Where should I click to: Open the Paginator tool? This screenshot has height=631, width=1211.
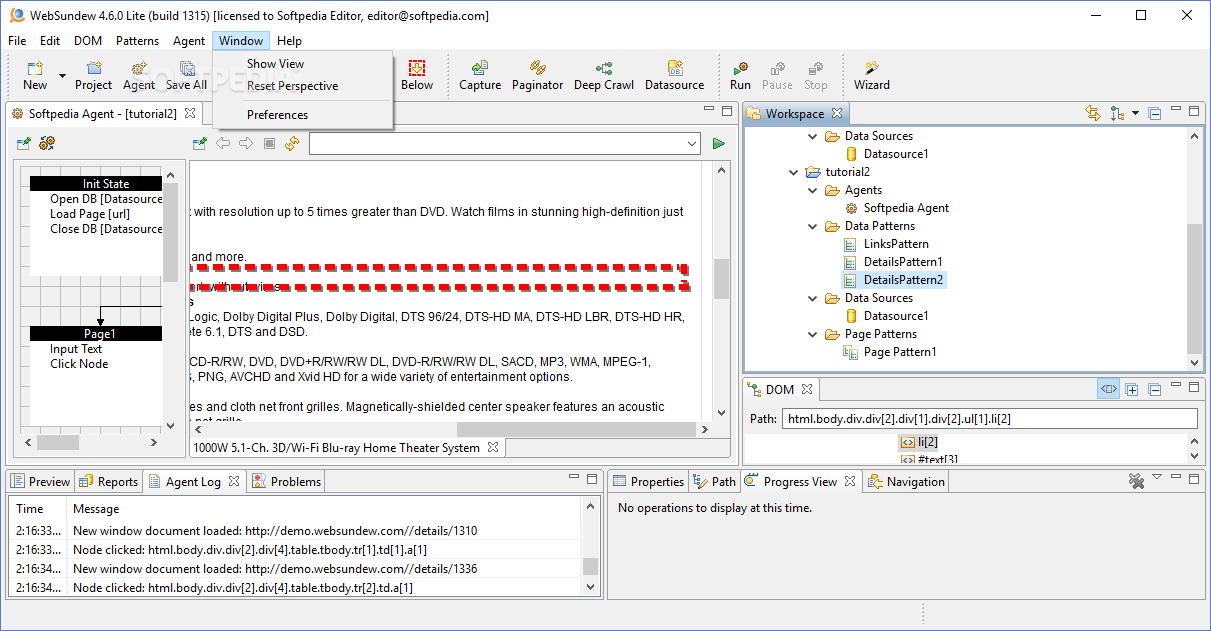pyautogui.click(x=538, y=75)
